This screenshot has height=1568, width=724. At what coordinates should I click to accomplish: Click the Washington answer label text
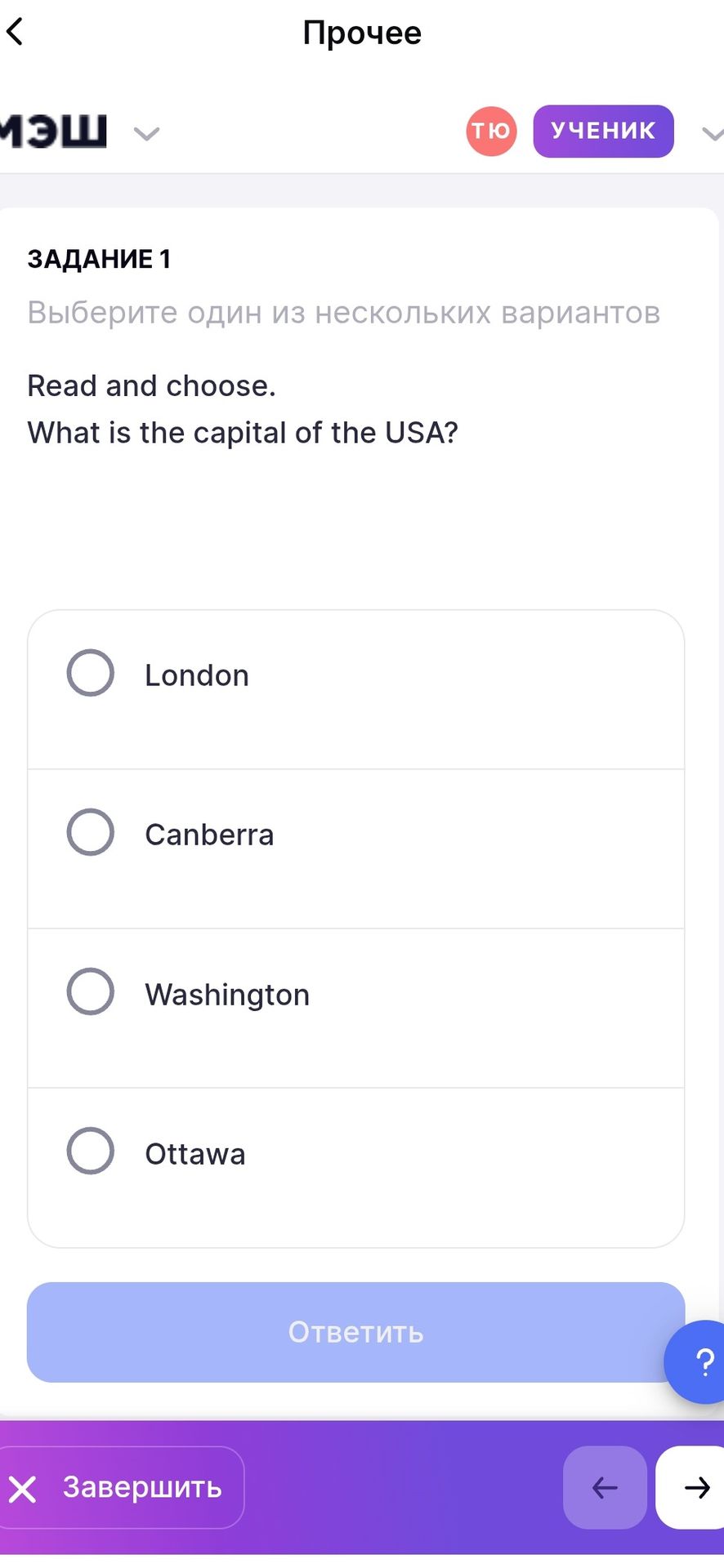click(x=227, y=995)
